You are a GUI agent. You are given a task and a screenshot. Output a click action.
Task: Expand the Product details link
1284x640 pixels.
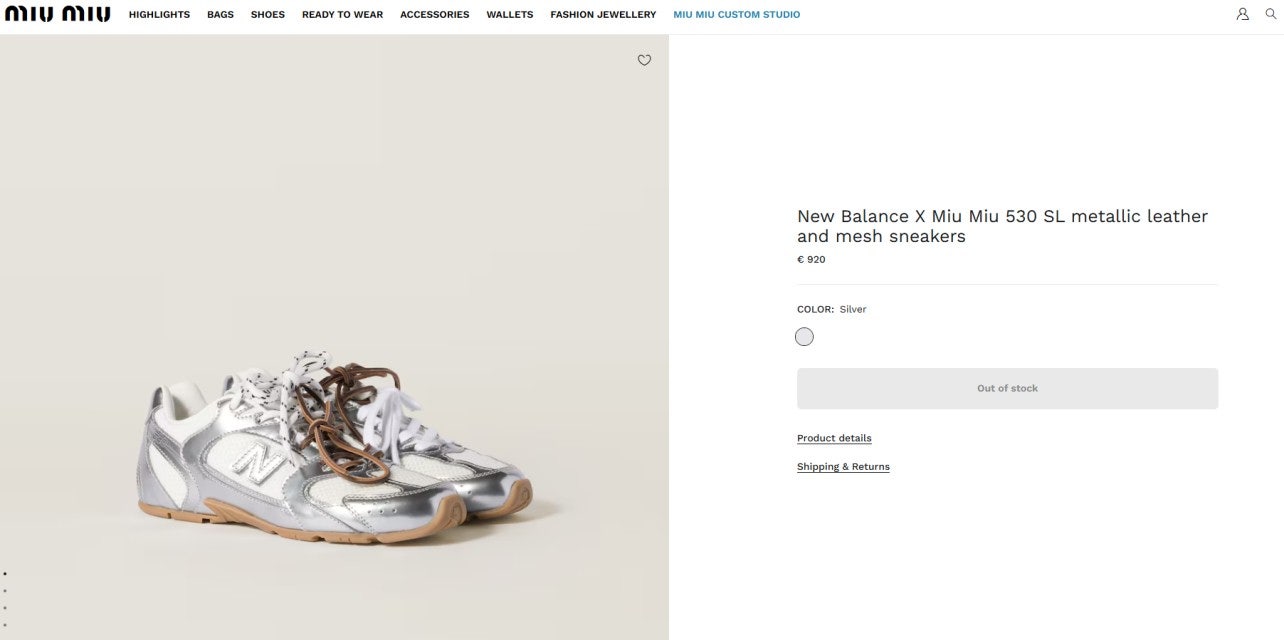point(834,438)
